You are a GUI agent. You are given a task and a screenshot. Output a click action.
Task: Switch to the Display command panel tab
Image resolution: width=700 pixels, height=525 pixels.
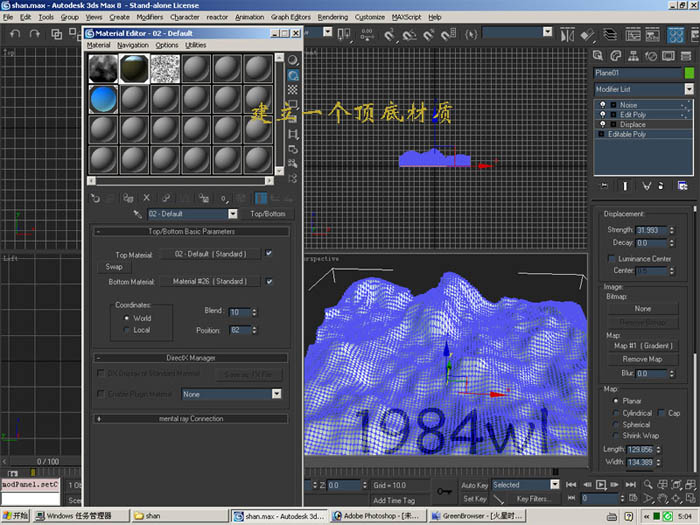[x=668, y=56]
